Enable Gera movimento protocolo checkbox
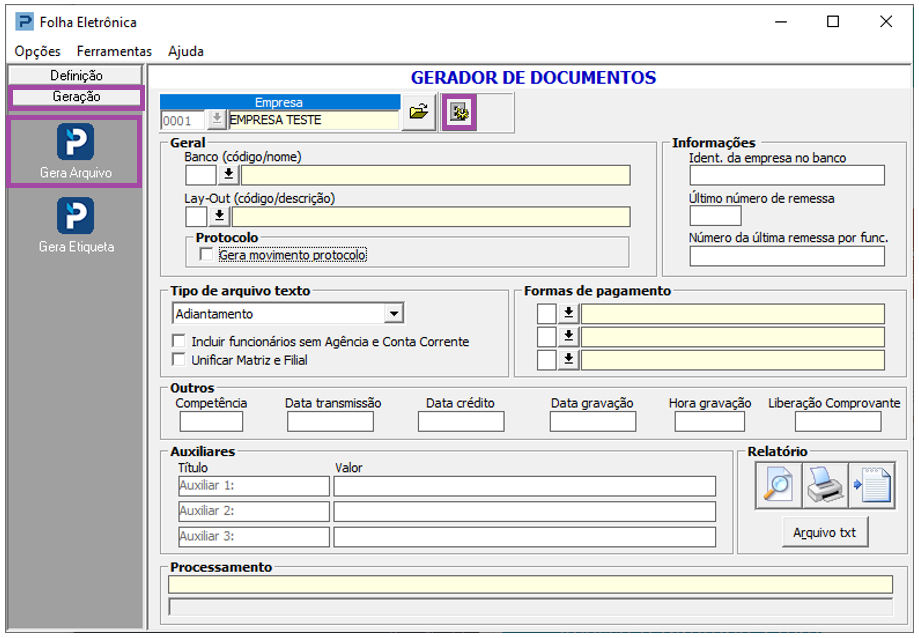The width and height of the screenshot is (919, 638). pyautogui.click(x=207, y=255)
